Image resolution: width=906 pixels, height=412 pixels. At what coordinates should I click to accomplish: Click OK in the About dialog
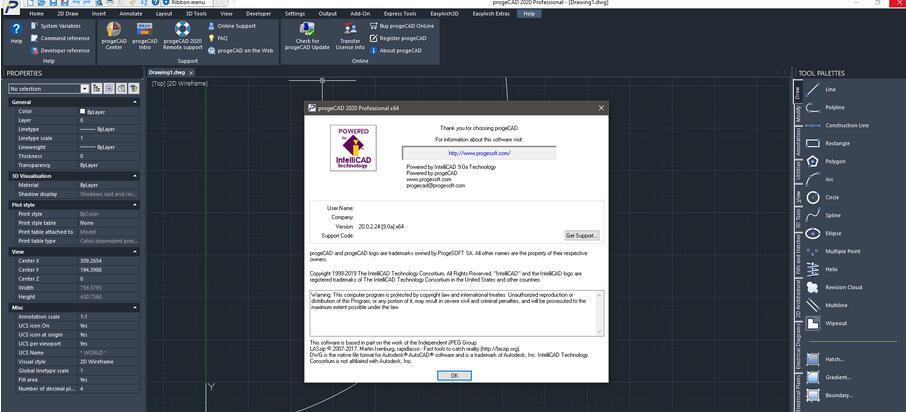pos(454,376)
